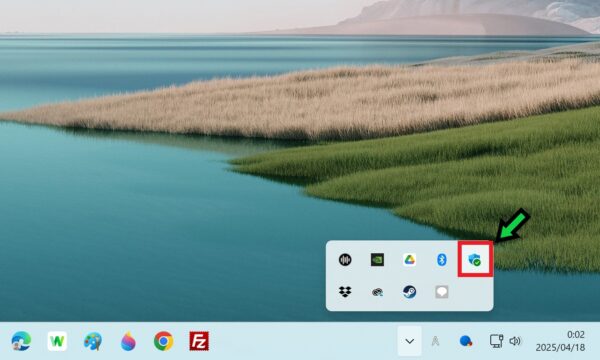This screenshot has width=600, height=360.
Task: Click the black sound-wave tray icon
Action: (x=345, y=260)
